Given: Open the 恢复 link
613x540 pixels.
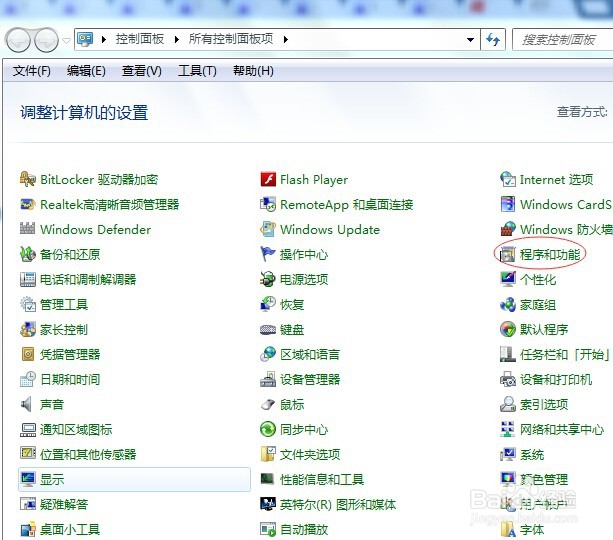Looking at the screenshot, I should click(292, 304).
